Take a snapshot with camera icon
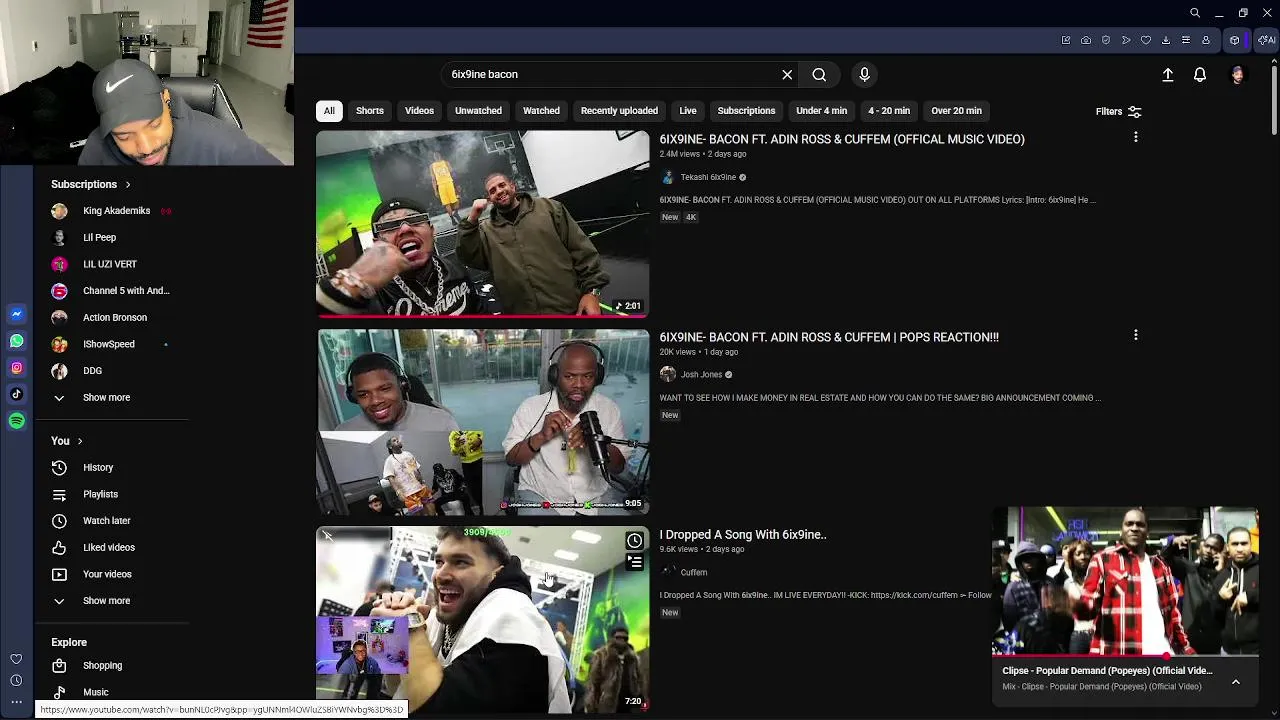 (x=1086, y=40)
